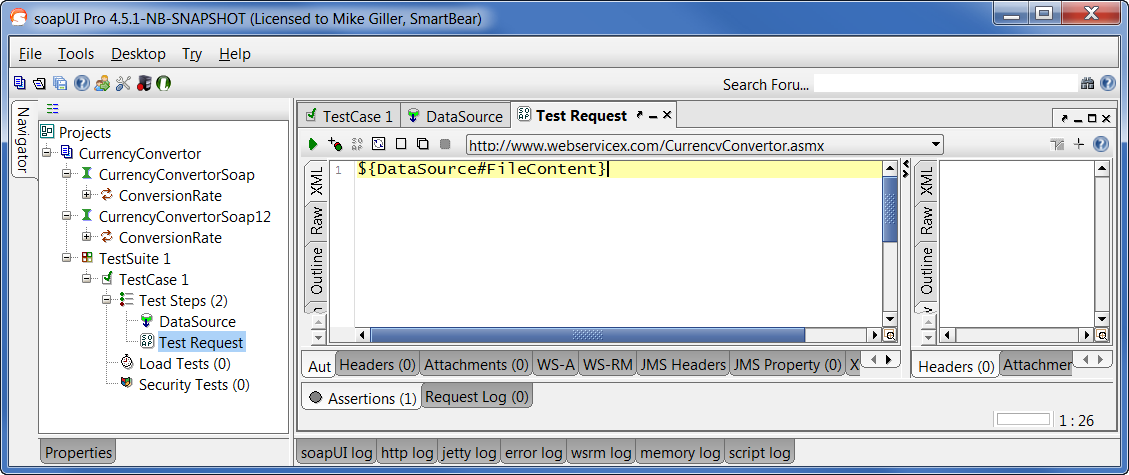Collapse the Test Steps (2) node
The height and width of the screenshot is (475, 1129).
click(x=107, y=299)
